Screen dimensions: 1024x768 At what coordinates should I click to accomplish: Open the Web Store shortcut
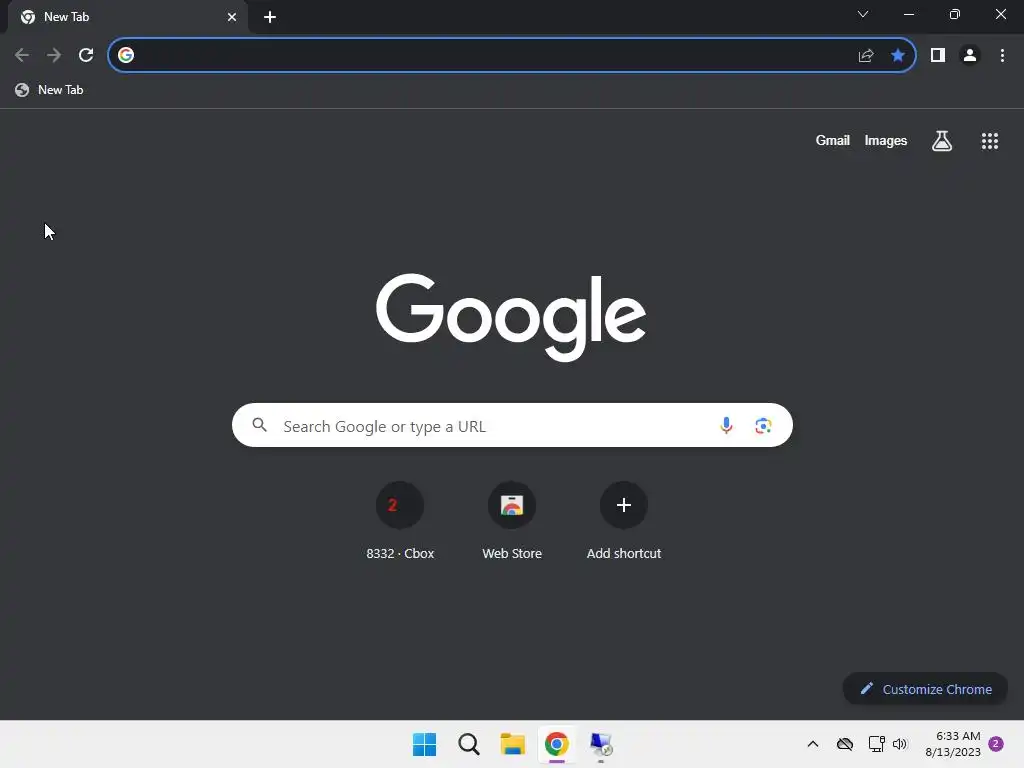(512, 521)
